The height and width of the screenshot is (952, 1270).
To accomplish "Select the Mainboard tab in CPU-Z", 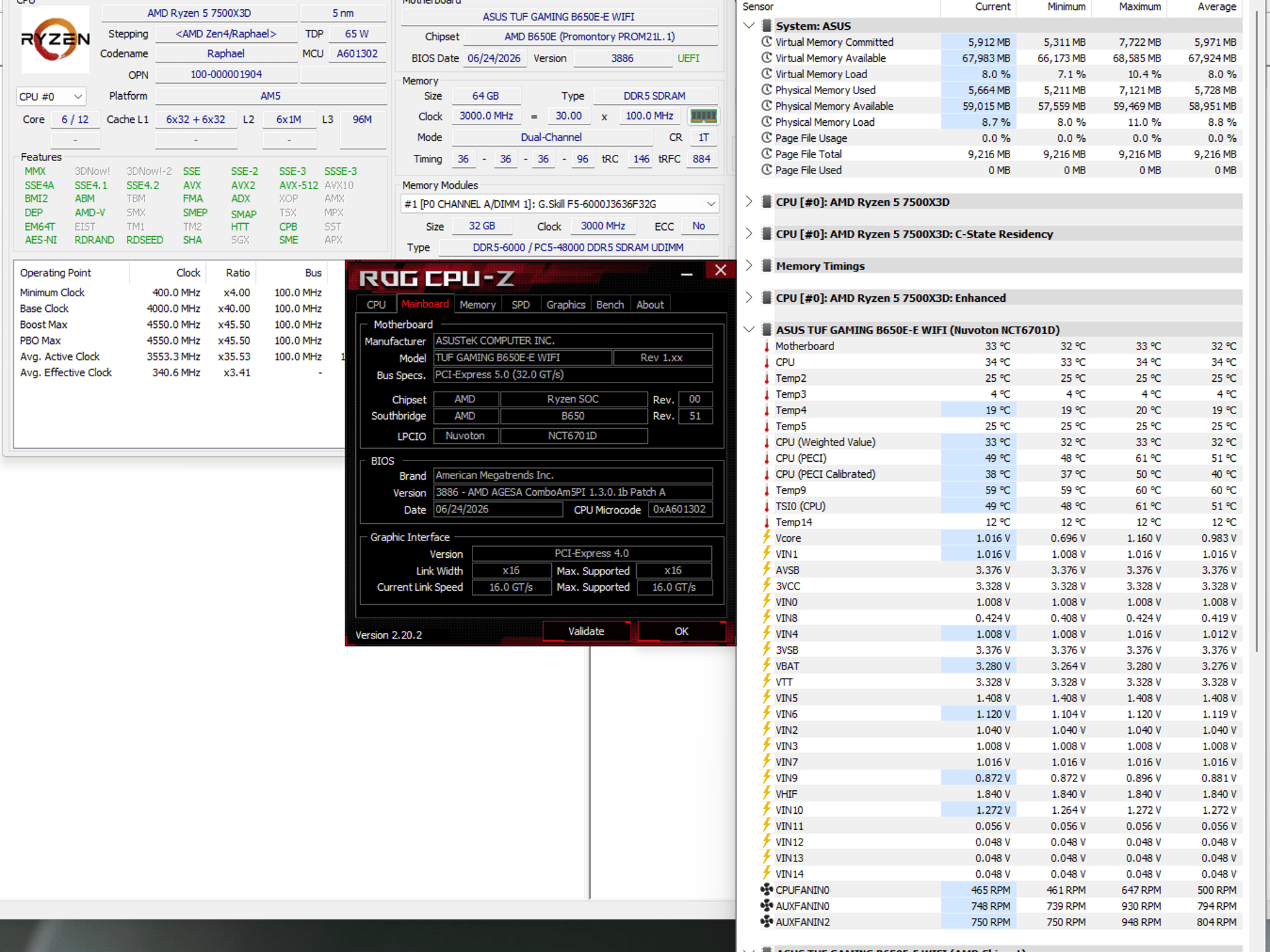I will coord(425,304).
